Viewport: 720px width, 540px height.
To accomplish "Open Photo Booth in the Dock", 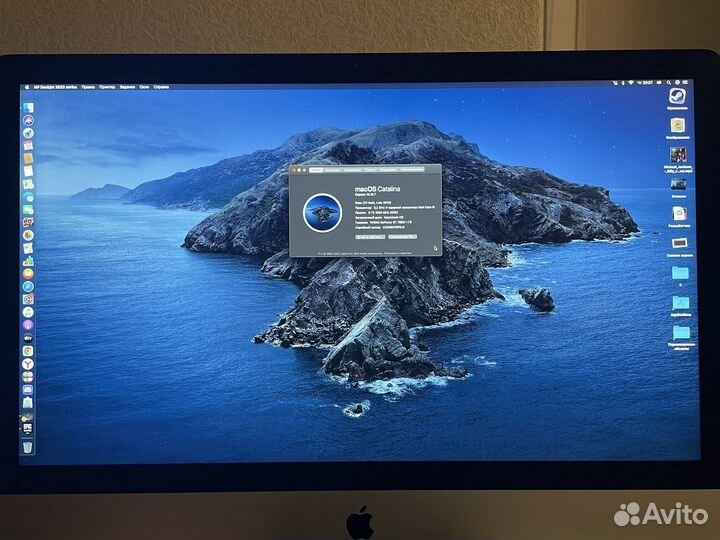I will coord(28,223).
